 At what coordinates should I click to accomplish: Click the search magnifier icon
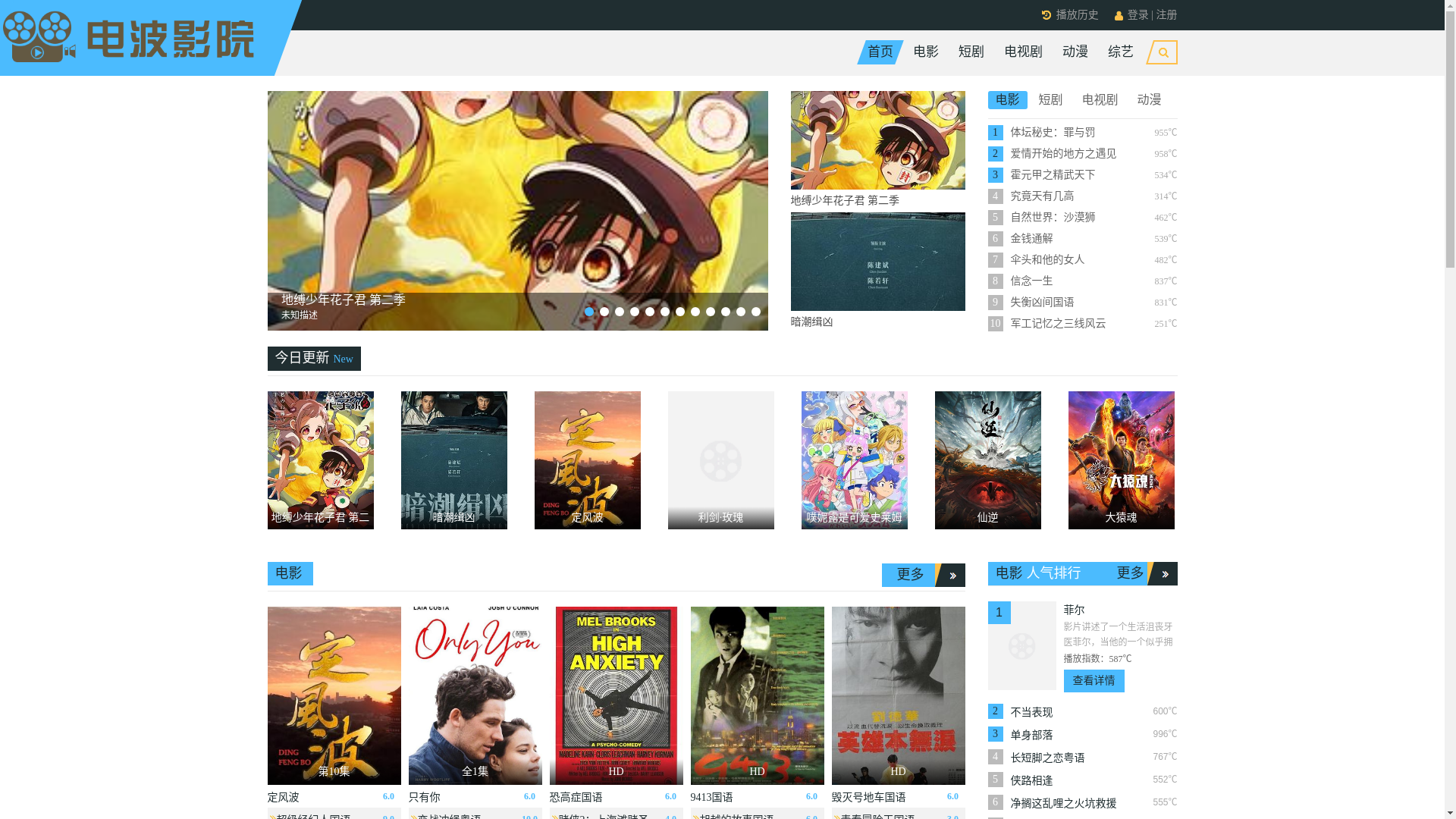click(1163, 53)
